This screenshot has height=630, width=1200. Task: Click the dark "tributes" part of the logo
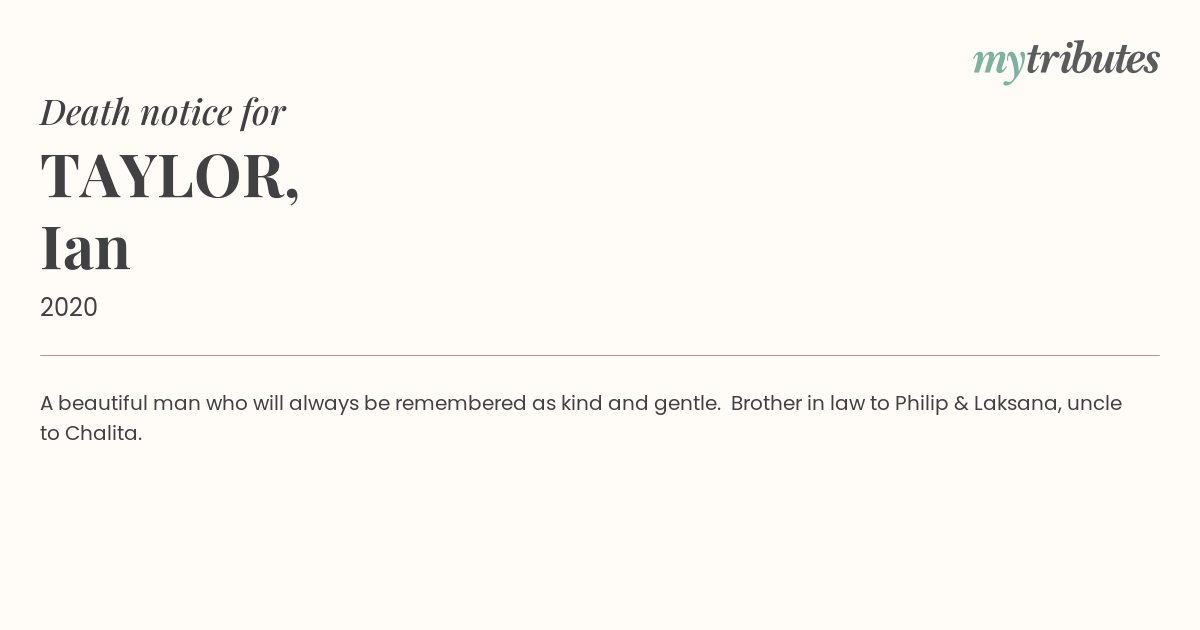(1093, 59)
